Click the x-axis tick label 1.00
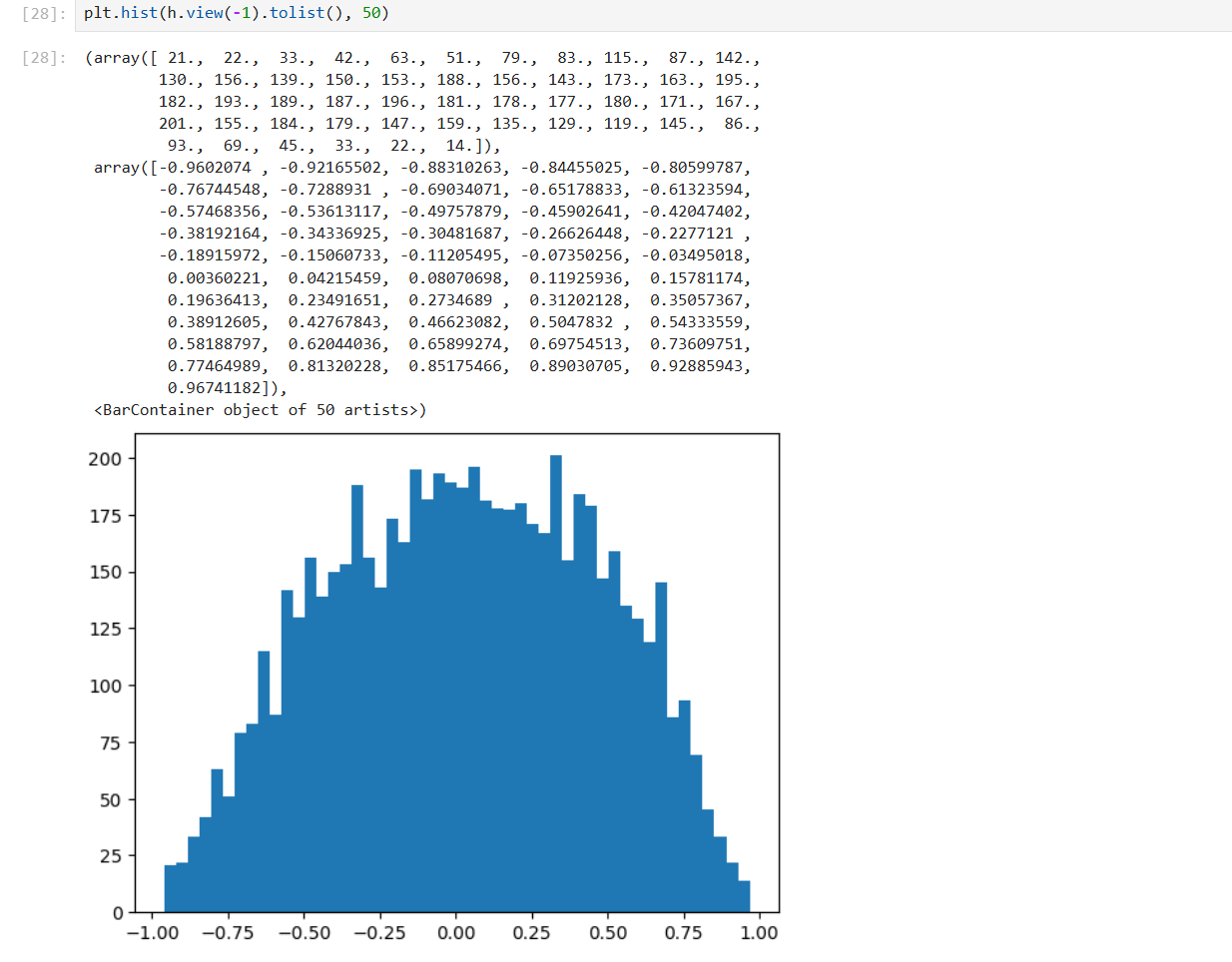The width and height of the screenshot is (1232, 962). tap(759, 933)
